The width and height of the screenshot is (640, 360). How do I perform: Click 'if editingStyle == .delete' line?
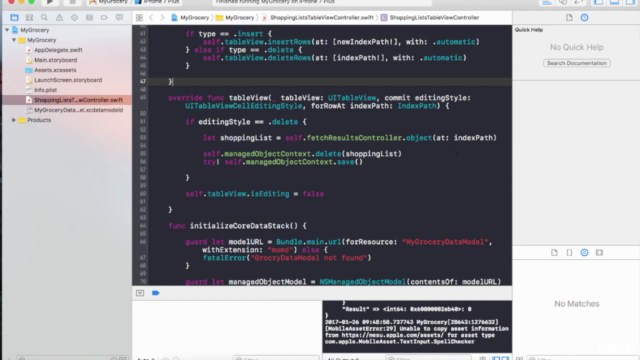tap(246, 122)
